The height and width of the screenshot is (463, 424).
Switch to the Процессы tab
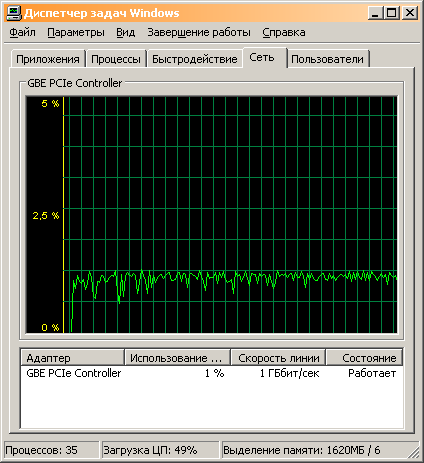click(116, 59)
